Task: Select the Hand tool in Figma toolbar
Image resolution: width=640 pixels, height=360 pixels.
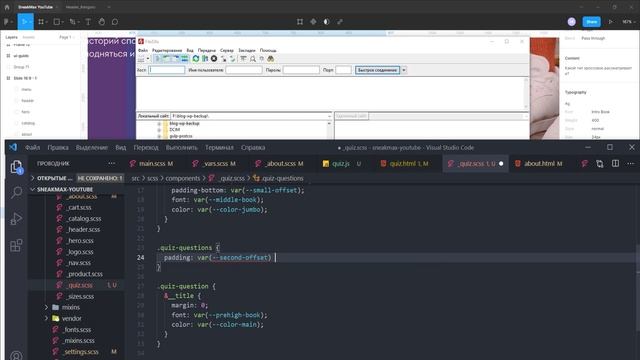Action: (102, 22)
